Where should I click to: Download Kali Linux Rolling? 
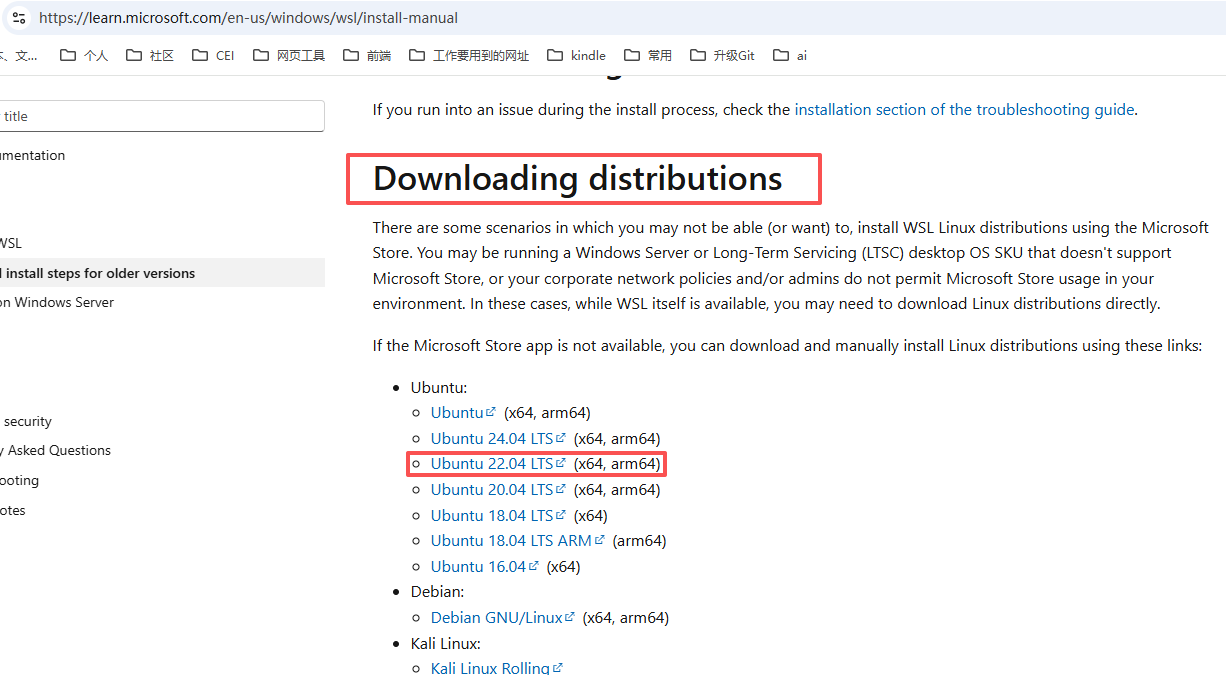tap(497, 668)
